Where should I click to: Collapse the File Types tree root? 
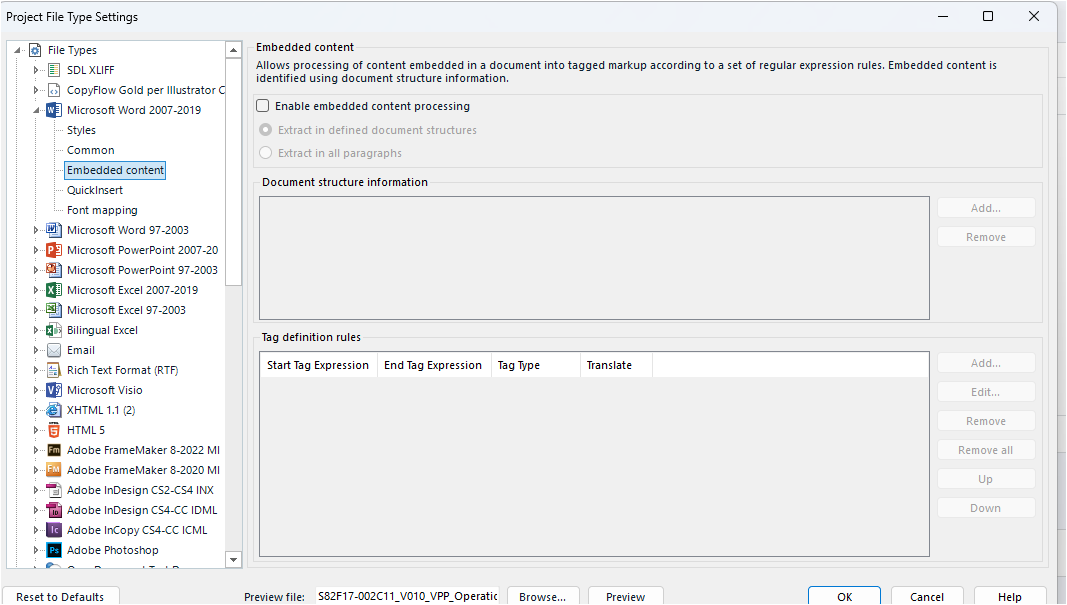[15, 49]
